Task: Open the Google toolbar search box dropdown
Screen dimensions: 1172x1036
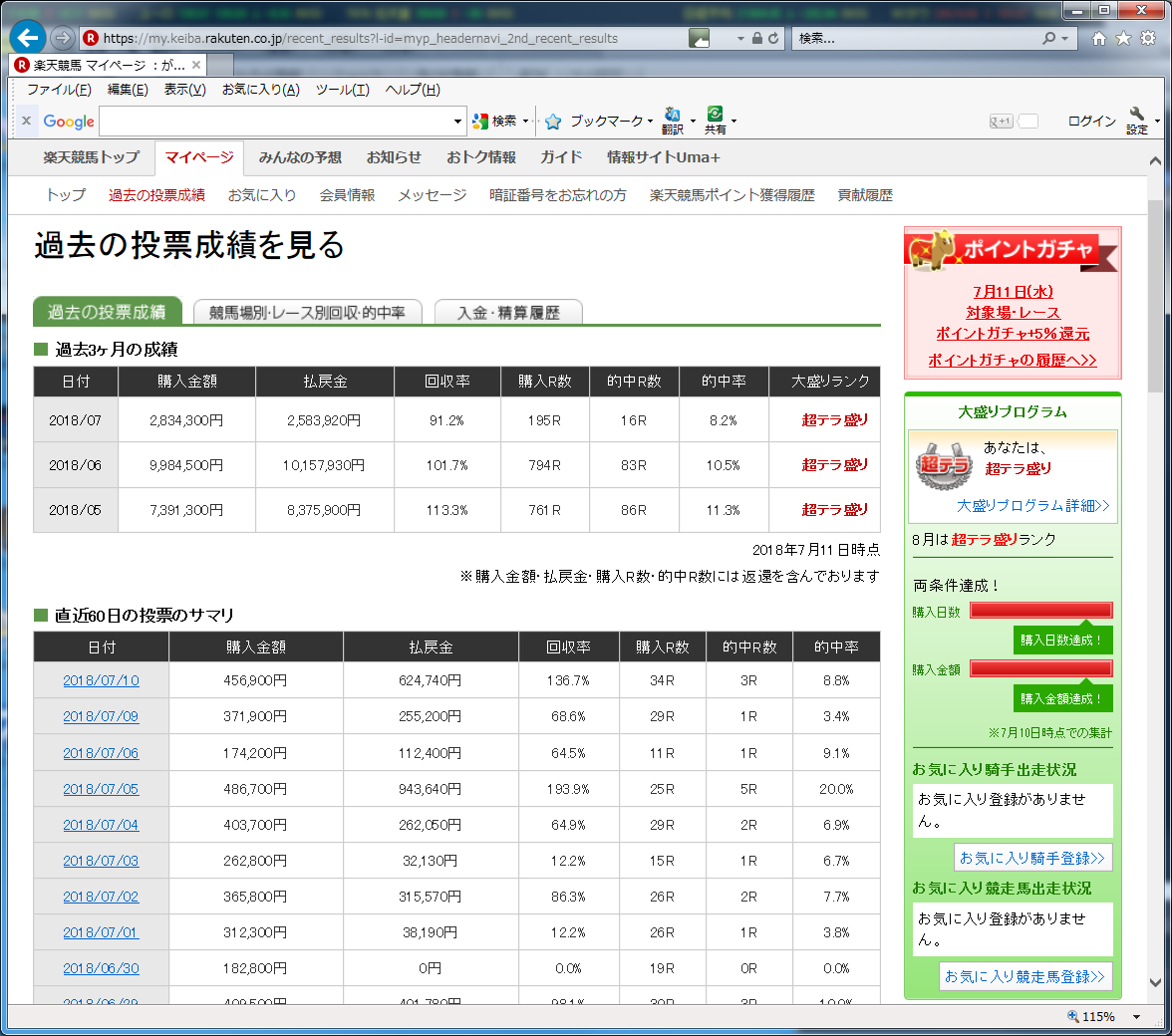Action: [x=457, y=121]
